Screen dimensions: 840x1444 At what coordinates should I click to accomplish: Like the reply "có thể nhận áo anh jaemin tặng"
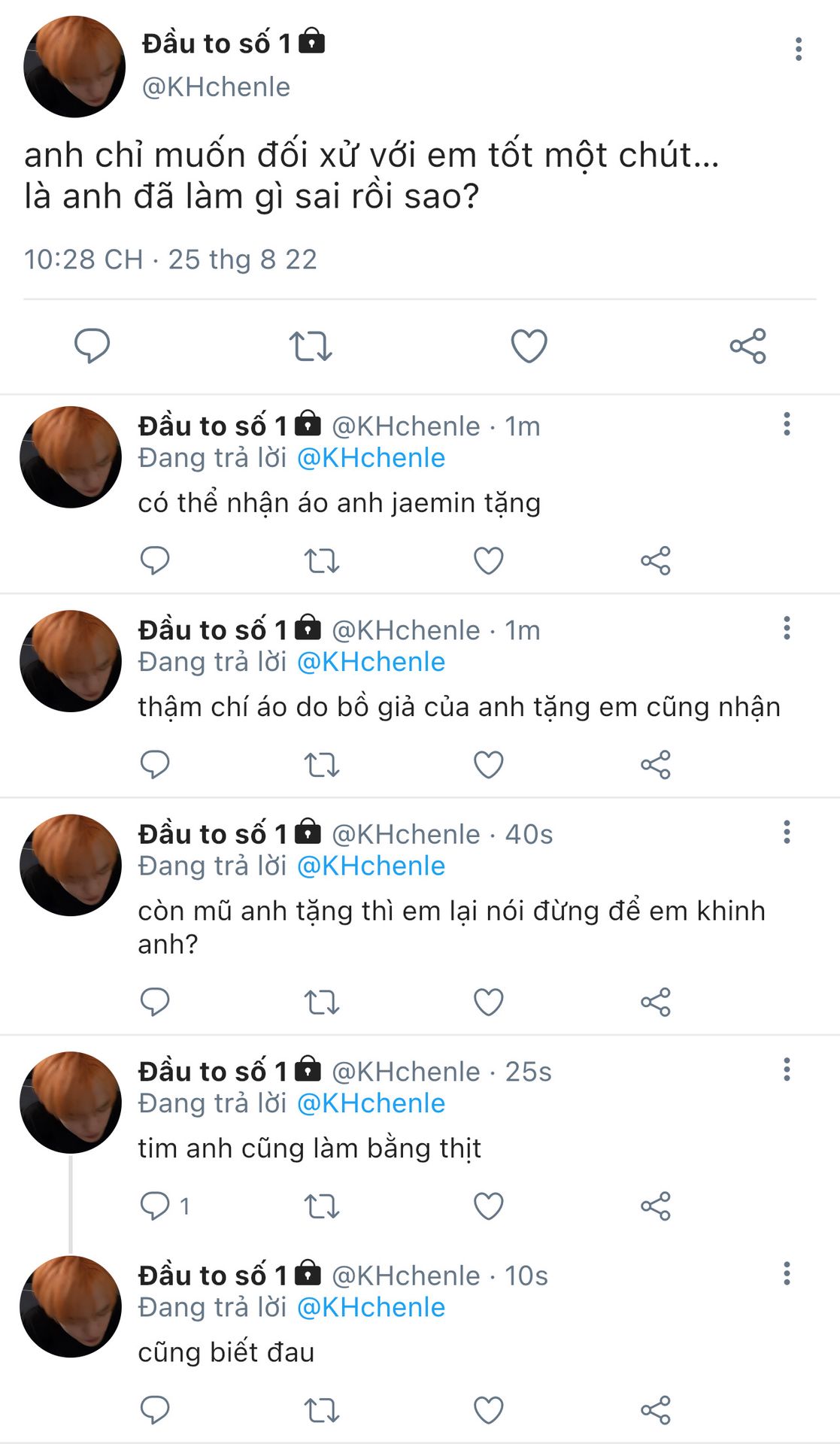coord(488,560)
